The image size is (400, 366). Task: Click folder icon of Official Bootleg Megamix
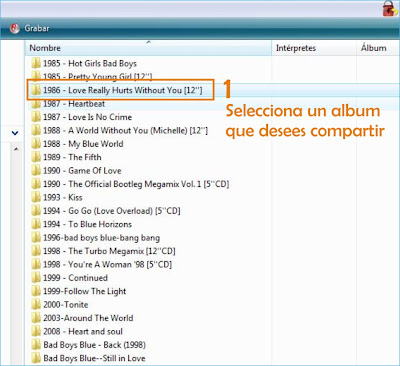(36, 184)
